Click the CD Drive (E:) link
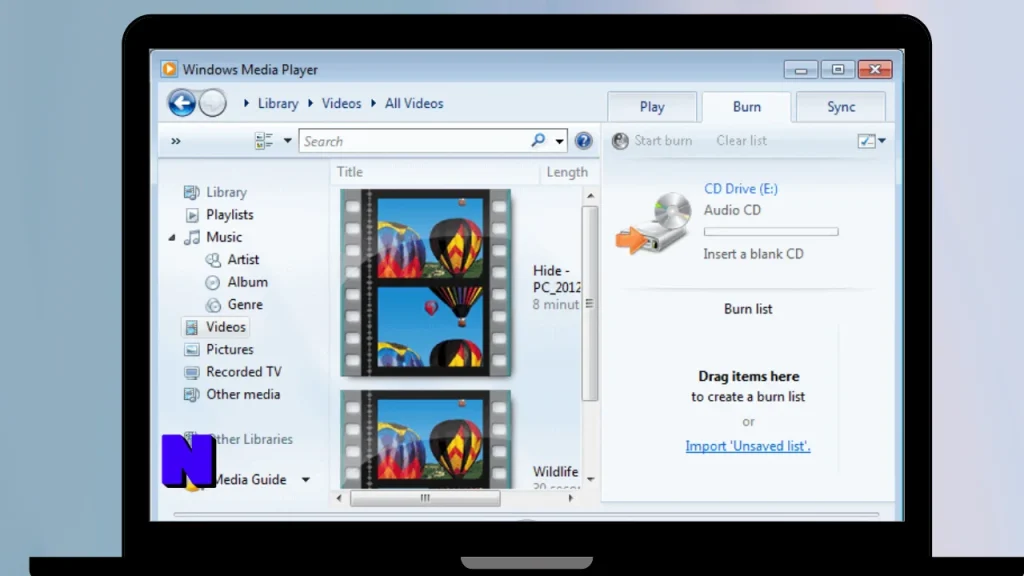 (741, 189)
